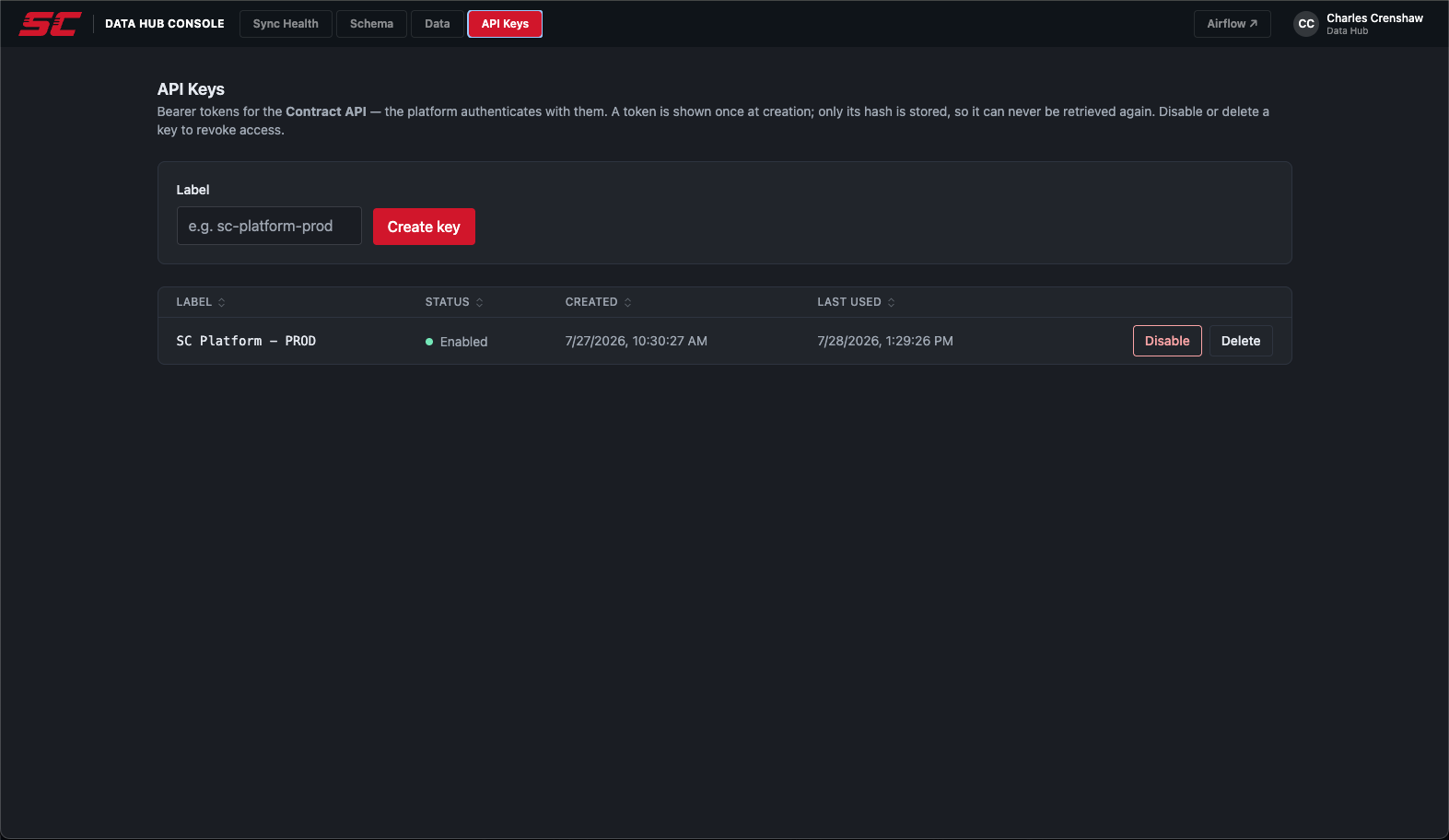The image size is (1449, 840).
Task: Click last used 7/28/2026, 1:29:26 PM
Action: [885, 341]
